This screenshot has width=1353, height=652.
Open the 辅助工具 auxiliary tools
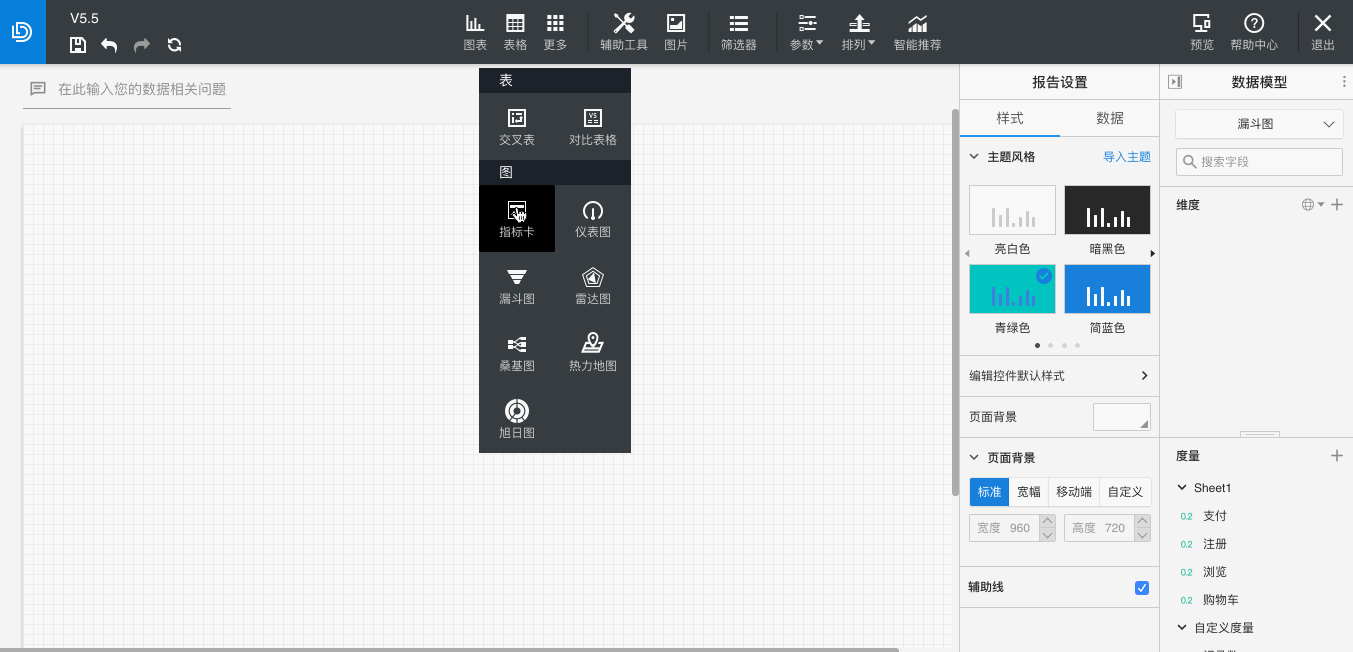point(624,32)
